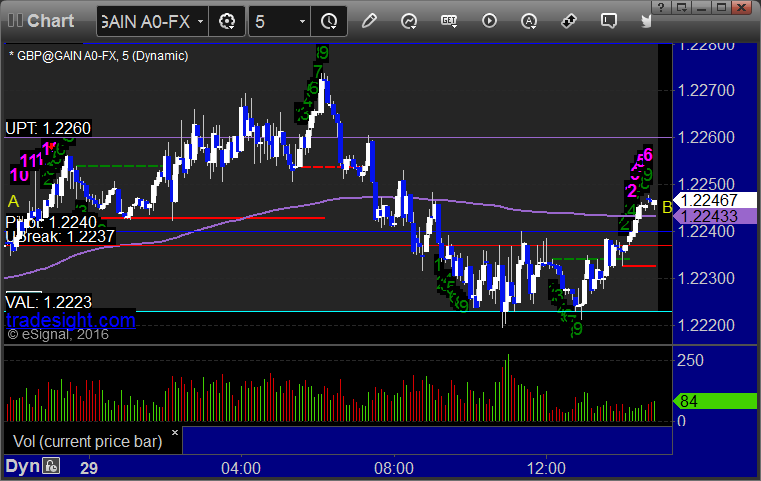
Task: Click the 04:00 time axis label
Action: 241,468
